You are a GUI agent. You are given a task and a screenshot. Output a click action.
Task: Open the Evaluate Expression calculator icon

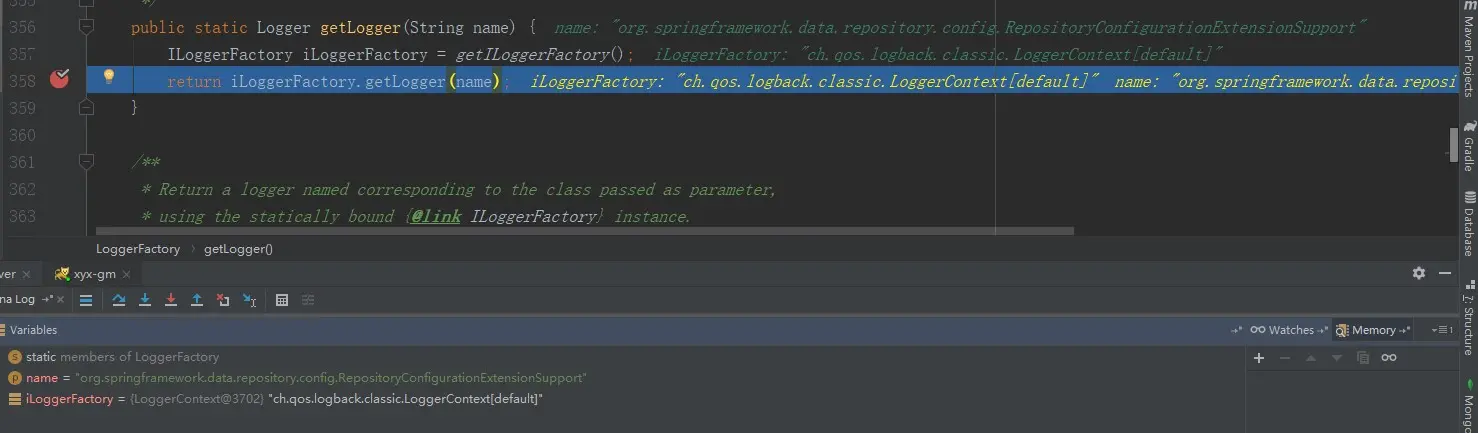point(282,300)
